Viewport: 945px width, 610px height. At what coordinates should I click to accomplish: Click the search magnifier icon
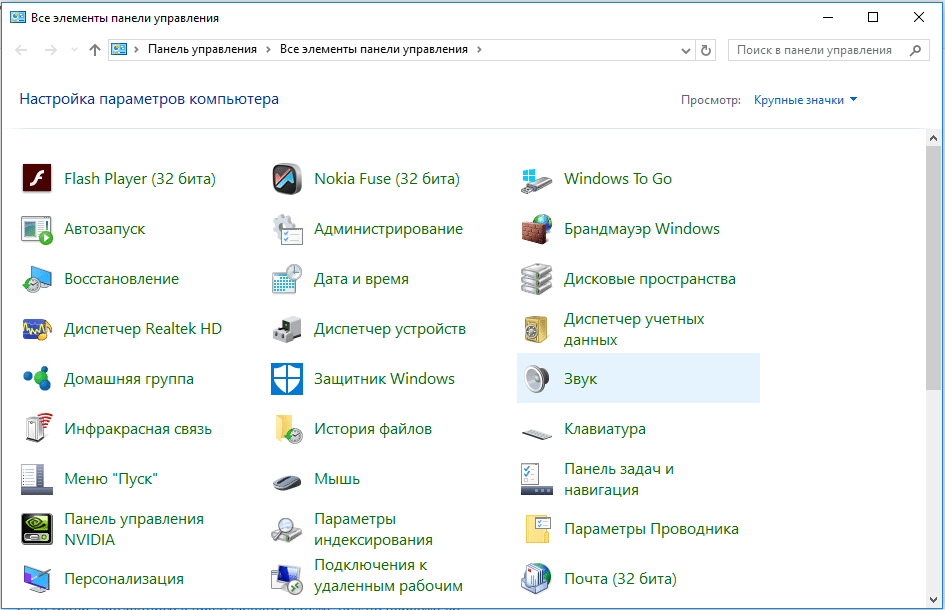915,51
